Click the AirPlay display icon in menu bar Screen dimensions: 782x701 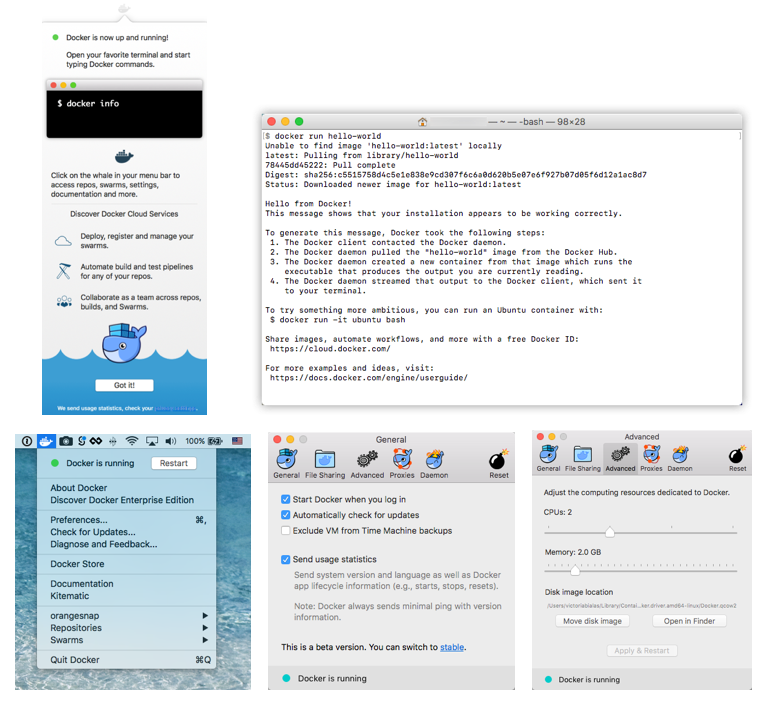152,441
